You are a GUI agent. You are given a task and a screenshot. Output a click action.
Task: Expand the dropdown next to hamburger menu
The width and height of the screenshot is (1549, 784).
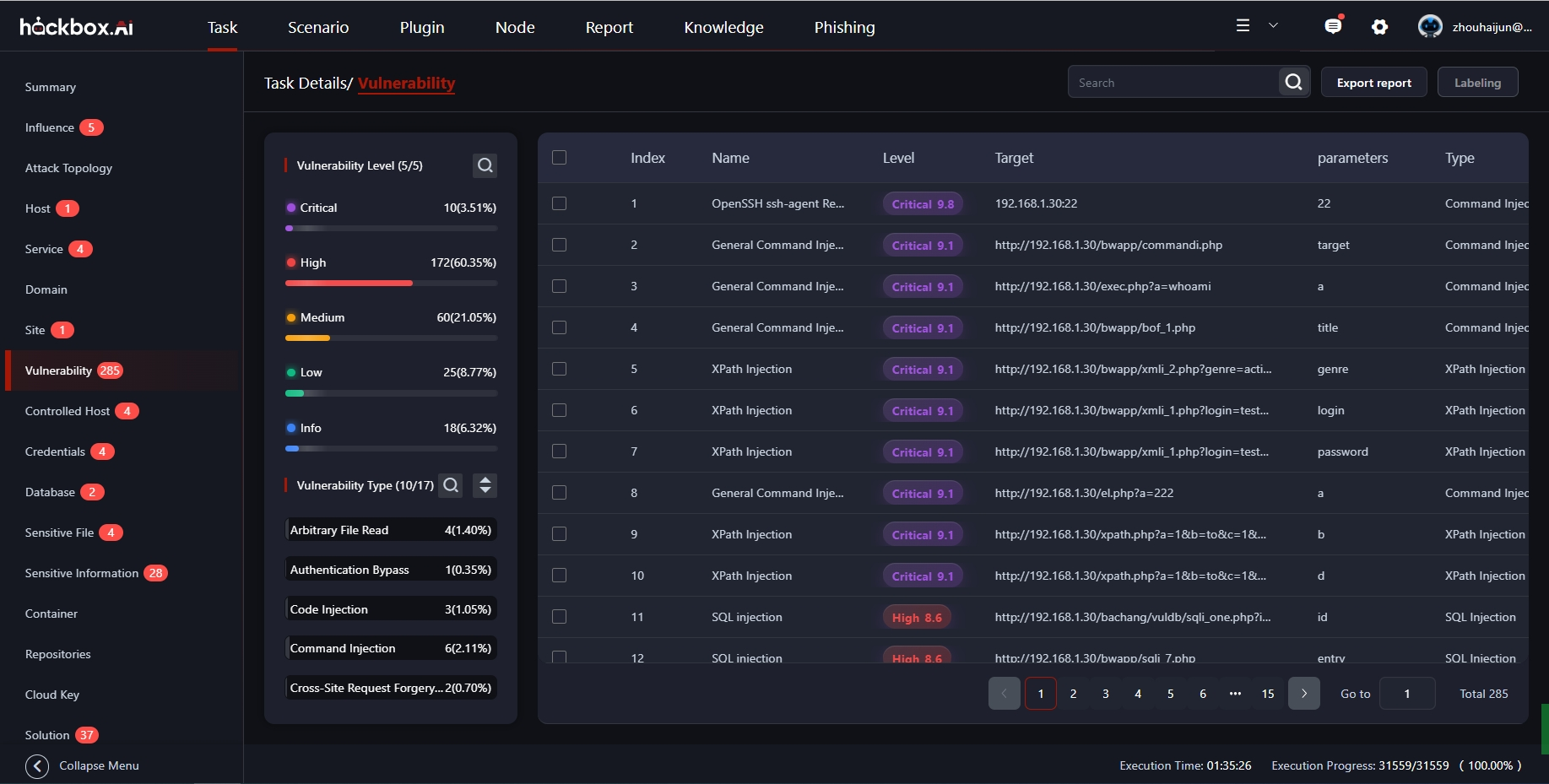(1273, 26)
